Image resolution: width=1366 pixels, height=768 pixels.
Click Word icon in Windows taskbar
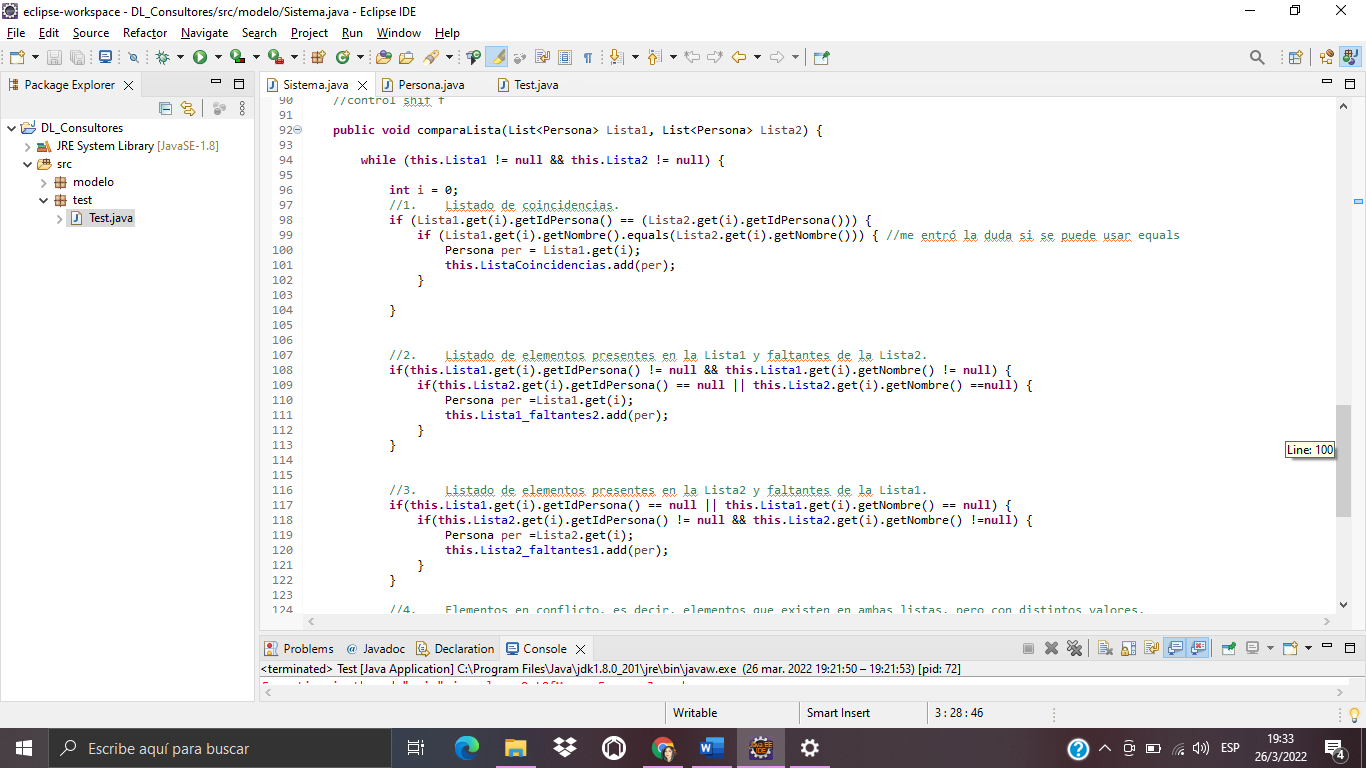pos(712,748)
